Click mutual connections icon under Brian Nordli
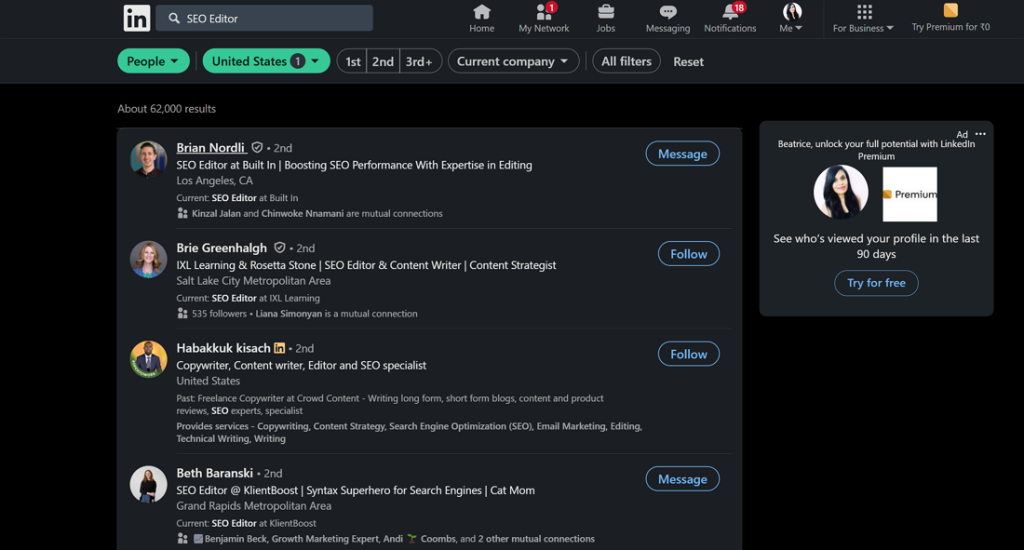1024x550 pixels. pos(182,213)
